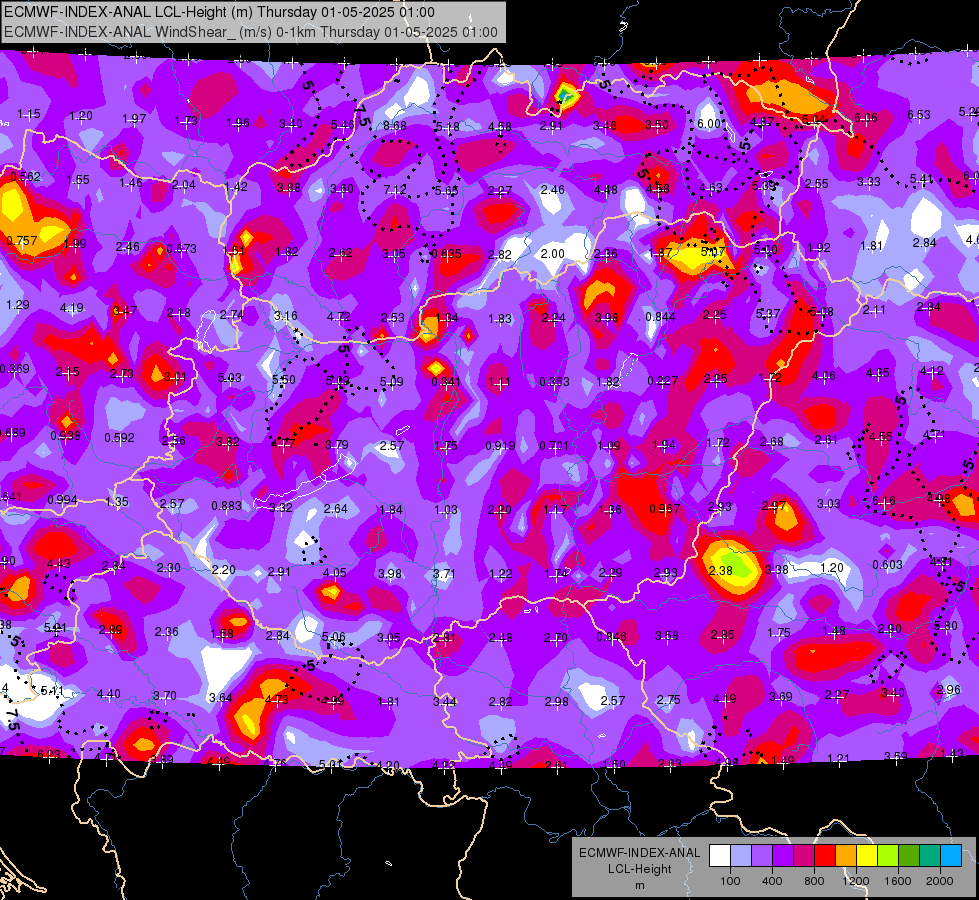Click the 800 label under the legend

pos(814,881)
